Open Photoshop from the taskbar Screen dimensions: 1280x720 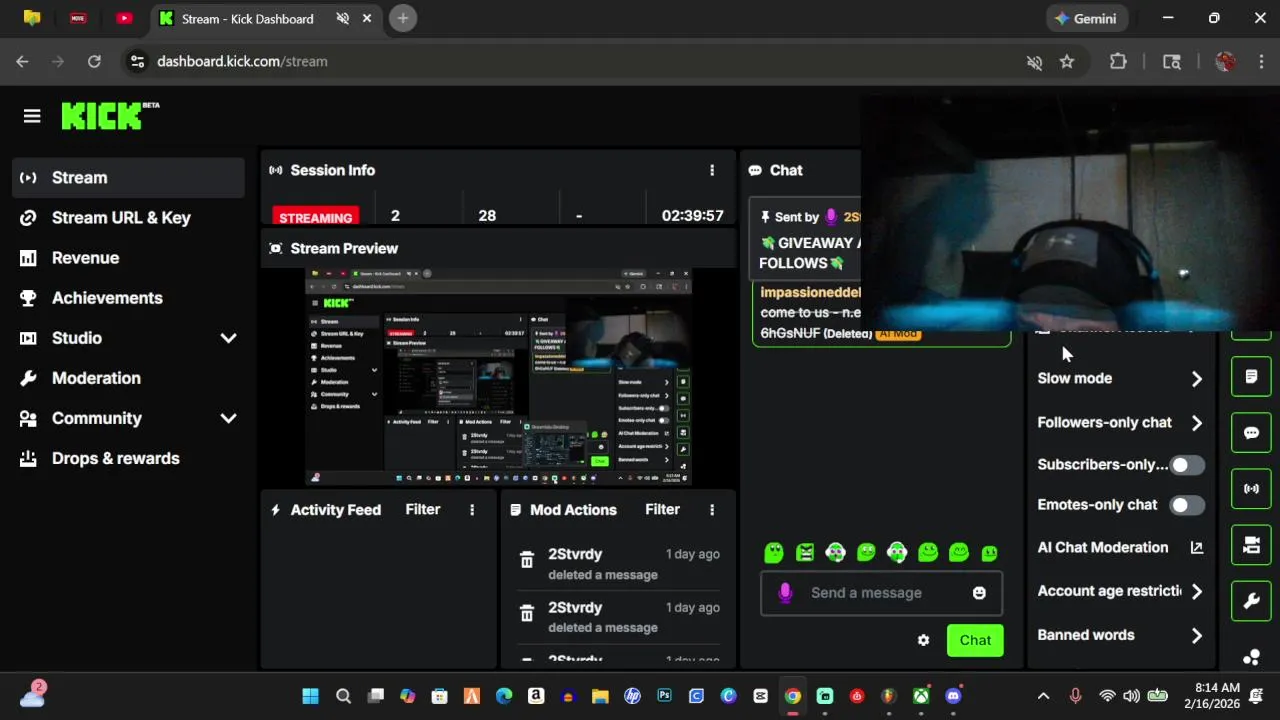click(x=664, y=696)
